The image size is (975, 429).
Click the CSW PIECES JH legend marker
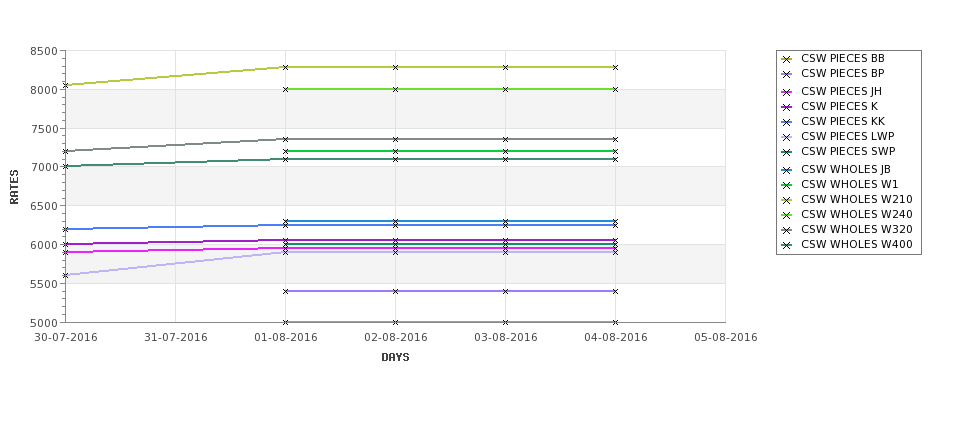(x=787, y=92)
